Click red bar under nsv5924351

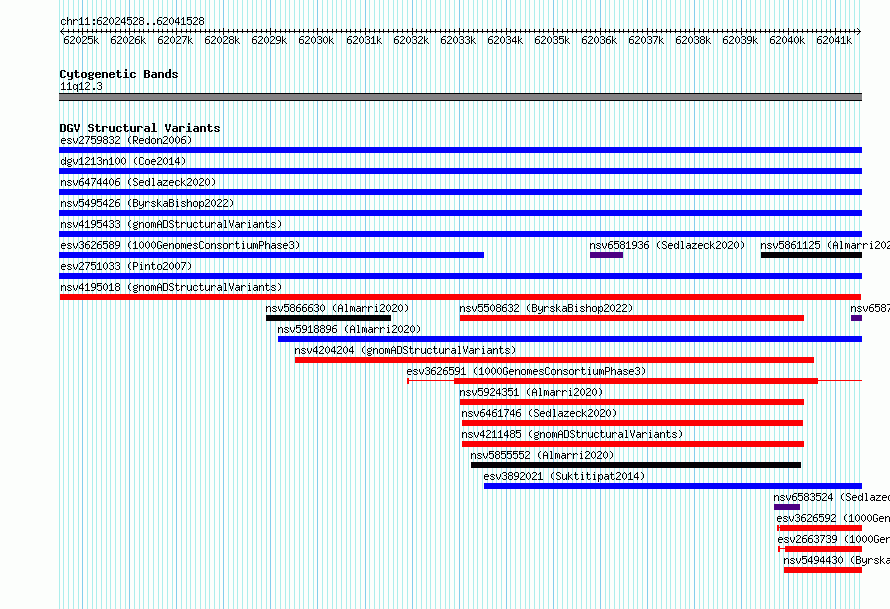[632, 402]
